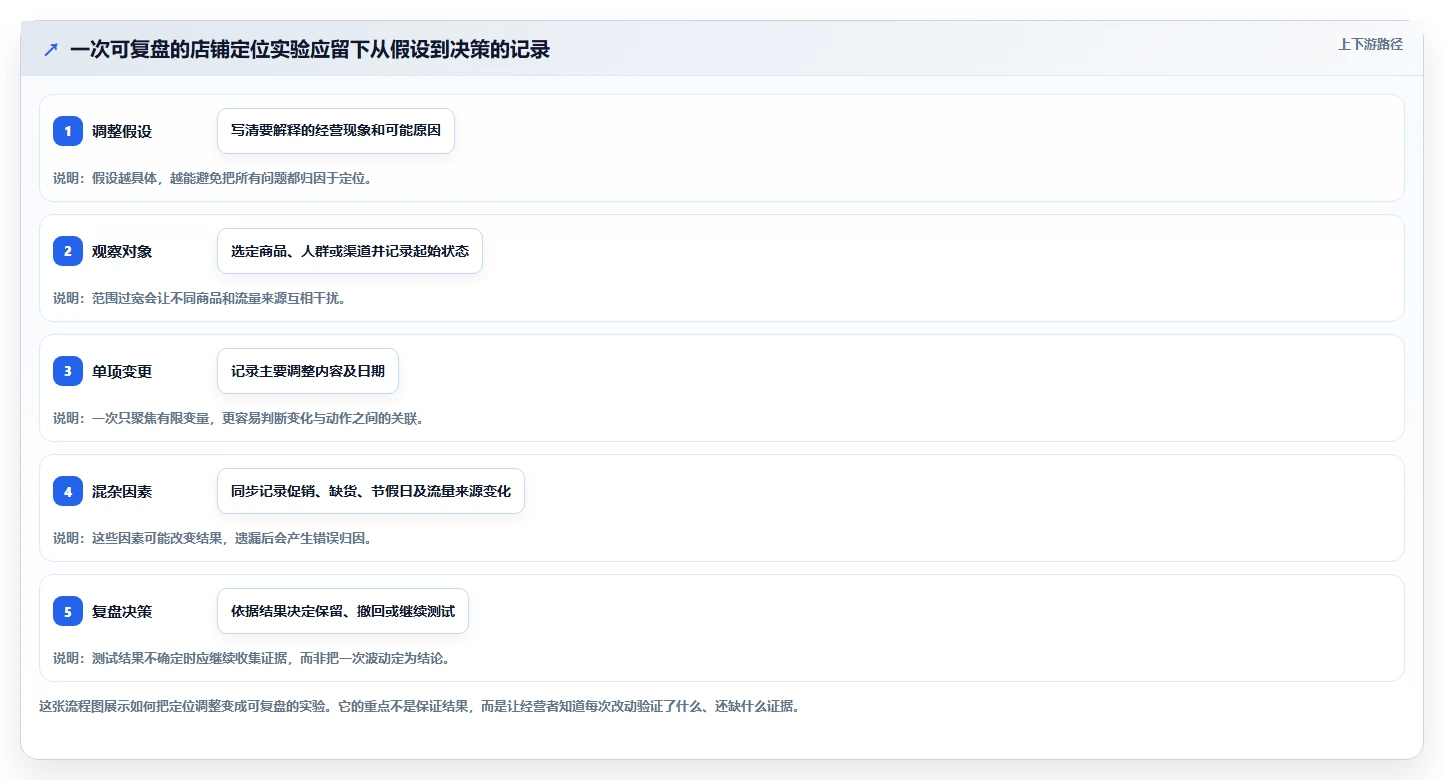Open the 同步记录促销、缺货、节假日及流量来源变化 box
Screen dimensions: 1444x780
[x=371, y=491]
